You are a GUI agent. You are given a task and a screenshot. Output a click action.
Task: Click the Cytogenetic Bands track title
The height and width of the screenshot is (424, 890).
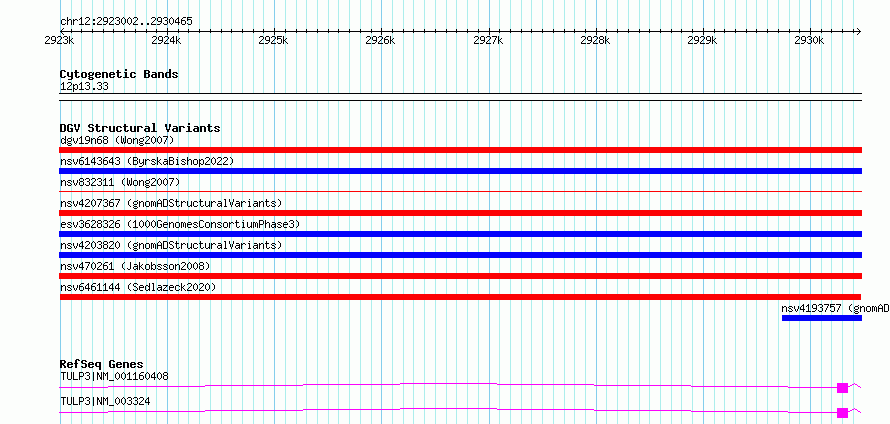coord(119,74)
